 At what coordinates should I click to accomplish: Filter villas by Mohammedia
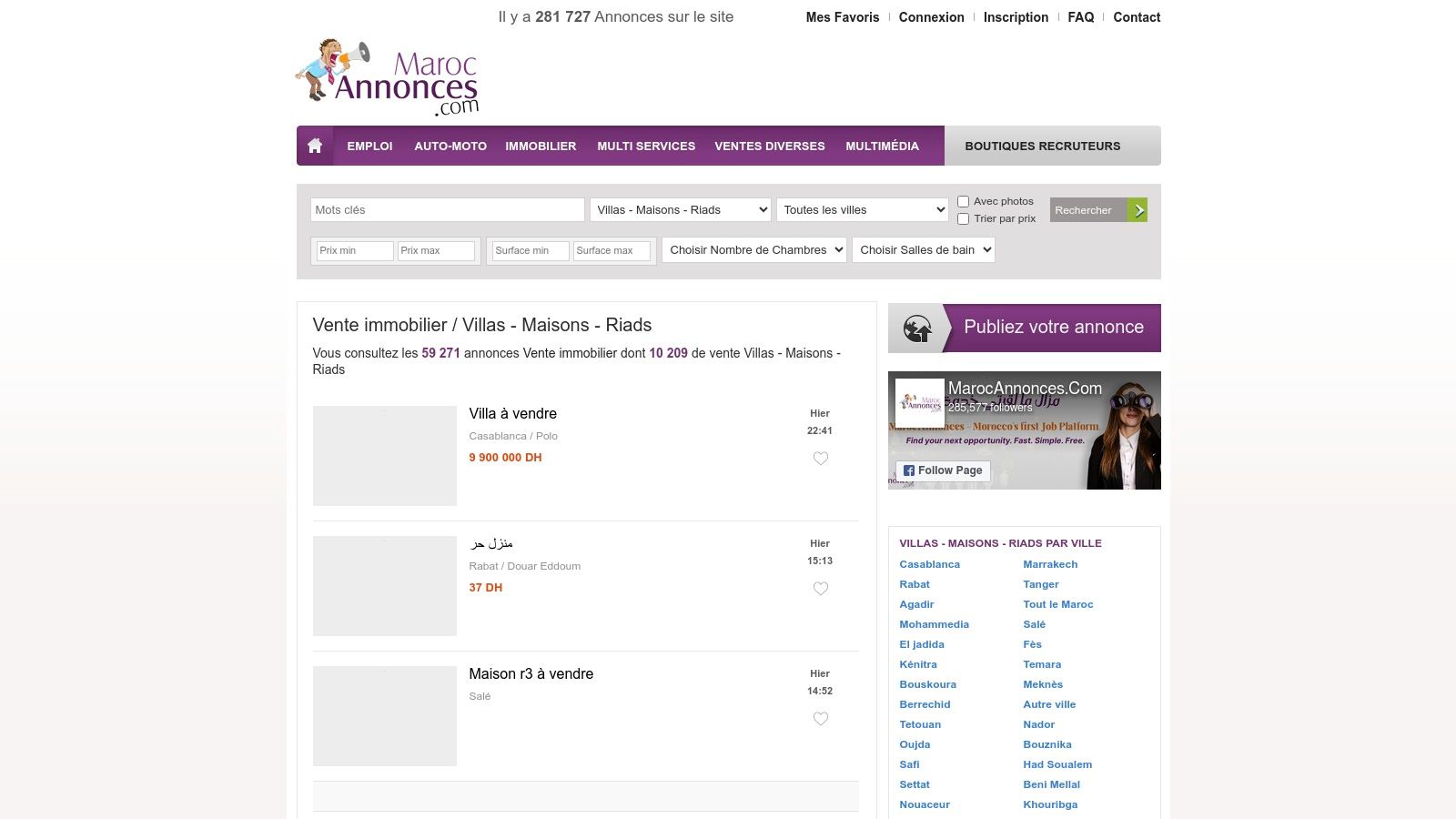(x=934, y=624)
